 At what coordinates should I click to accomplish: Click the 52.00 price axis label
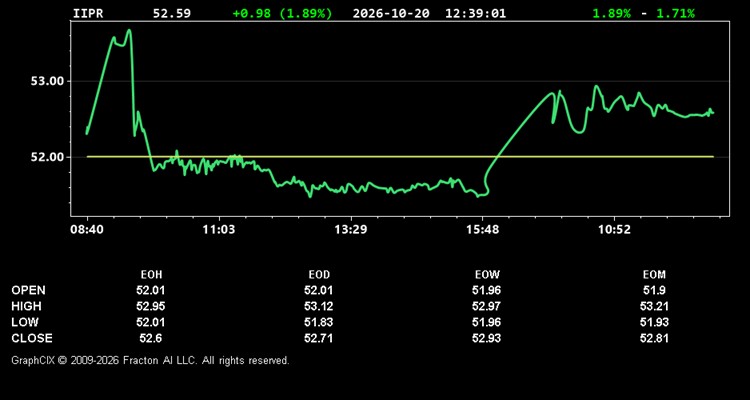pyautogui.click(x=47, y=157)
